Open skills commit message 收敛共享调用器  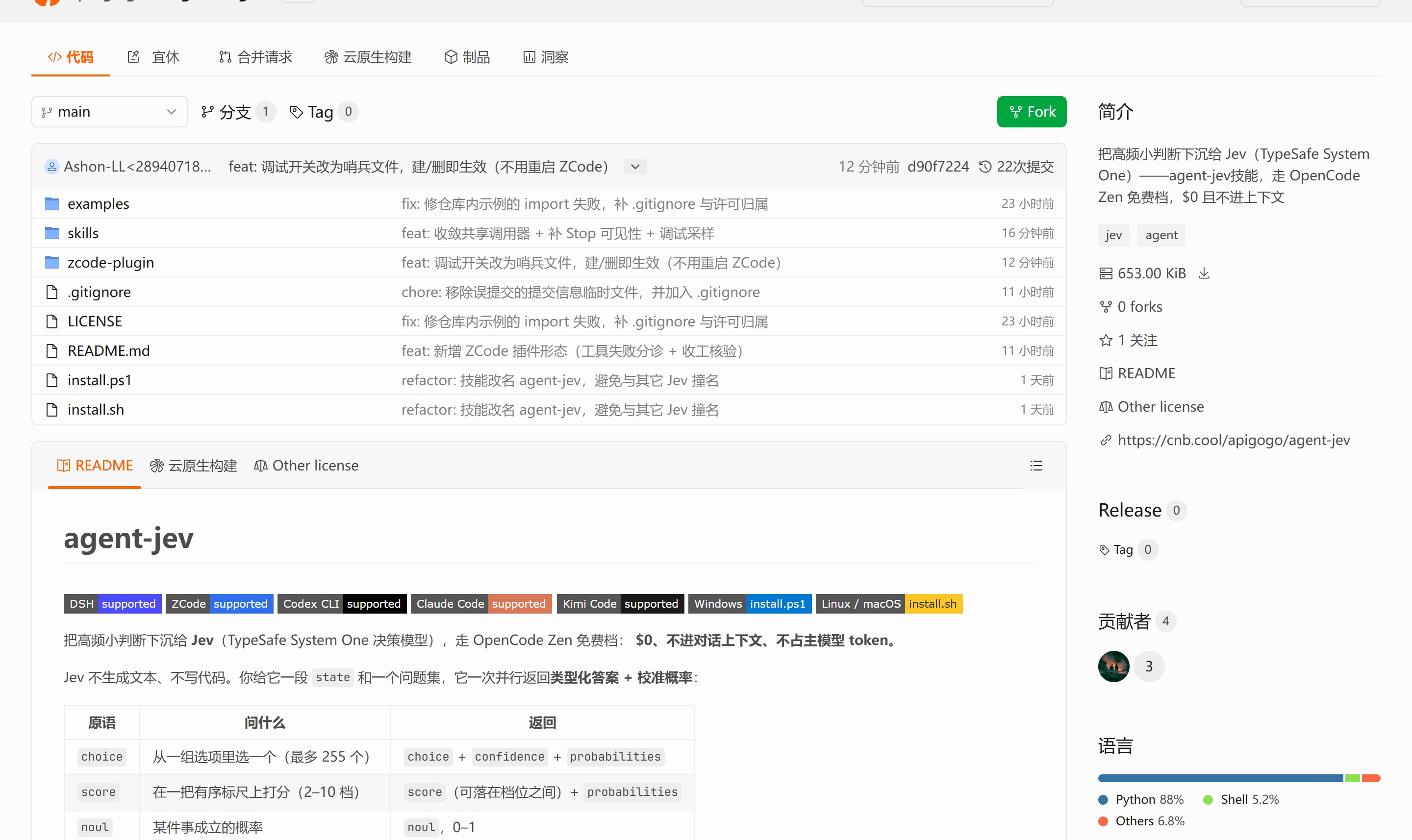tap(557, 233)
